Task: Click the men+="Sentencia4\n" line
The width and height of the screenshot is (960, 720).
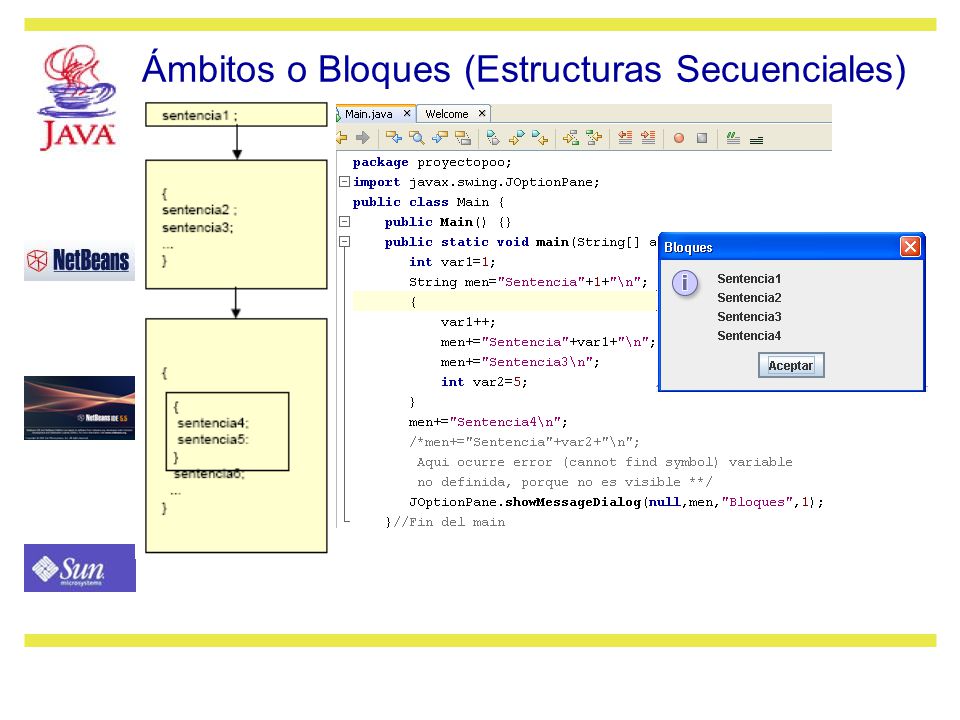Action: pos(488,422)
